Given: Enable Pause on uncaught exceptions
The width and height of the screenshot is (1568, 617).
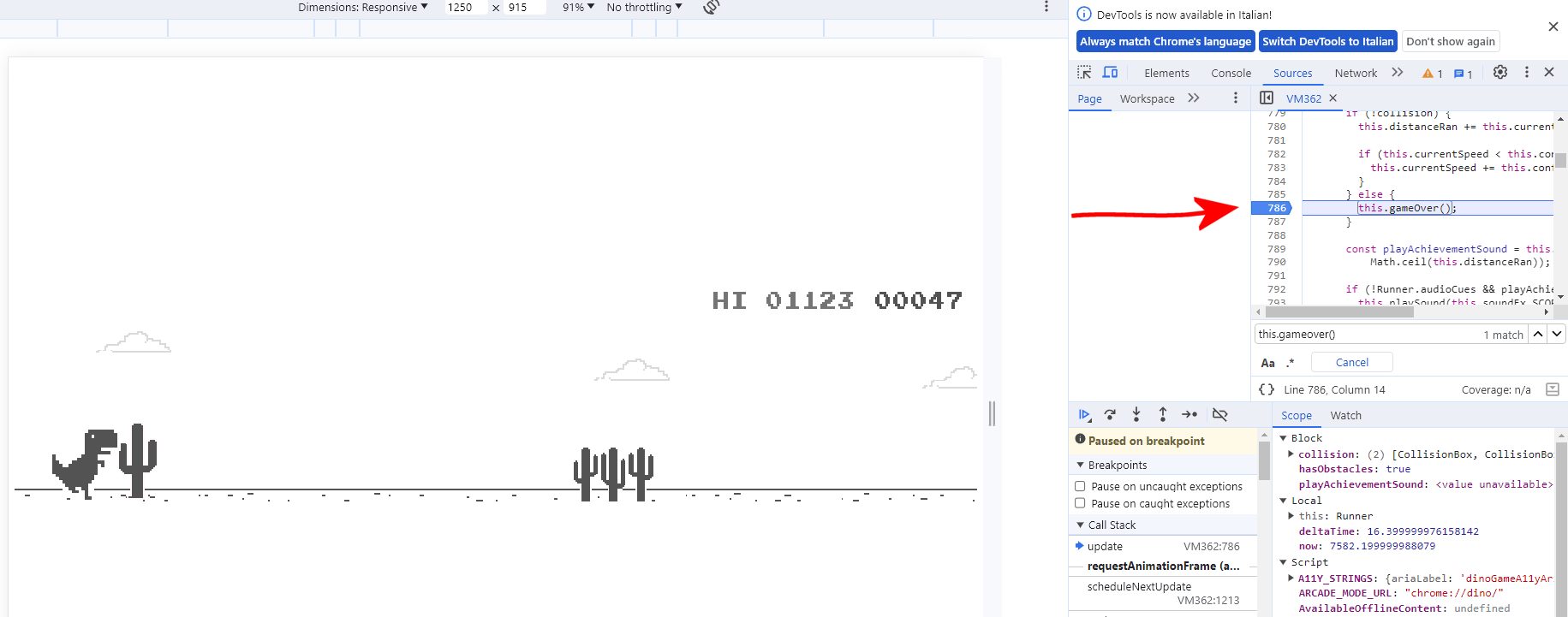Looking at the screenshot, I should coord(1080,486).
